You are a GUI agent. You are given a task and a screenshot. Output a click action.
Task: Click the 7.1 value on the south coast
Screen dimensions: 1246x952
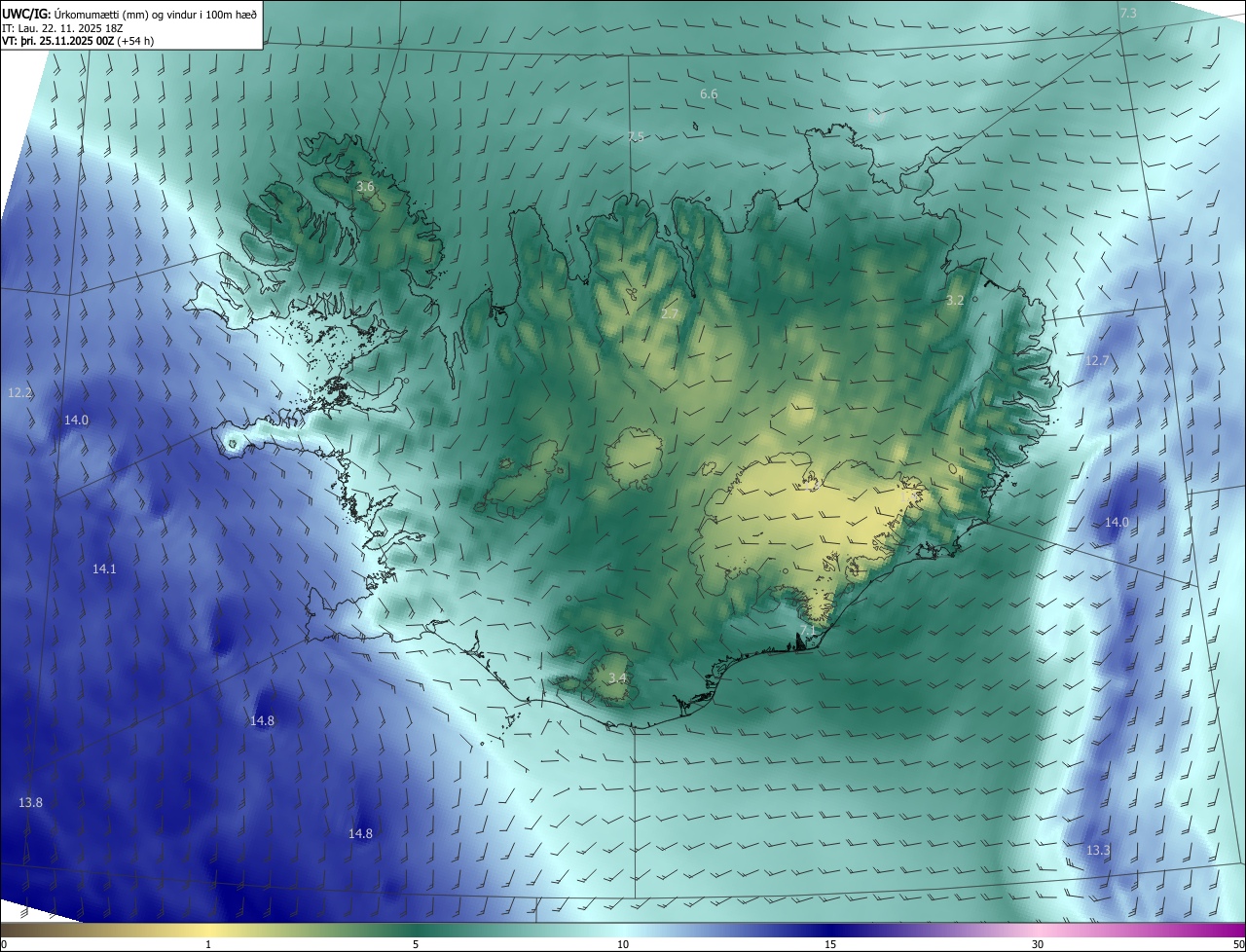point(807,632)
